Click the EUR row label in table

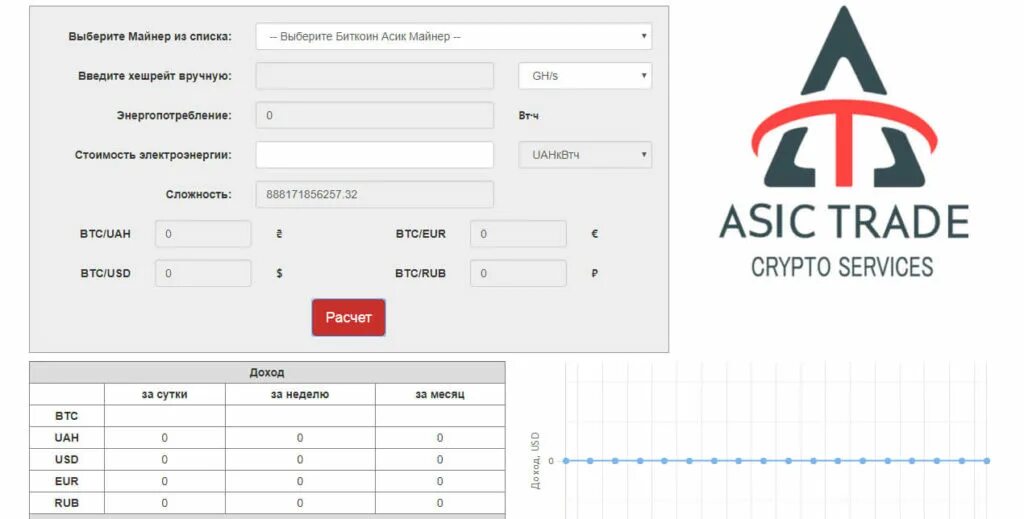[67, 481]
